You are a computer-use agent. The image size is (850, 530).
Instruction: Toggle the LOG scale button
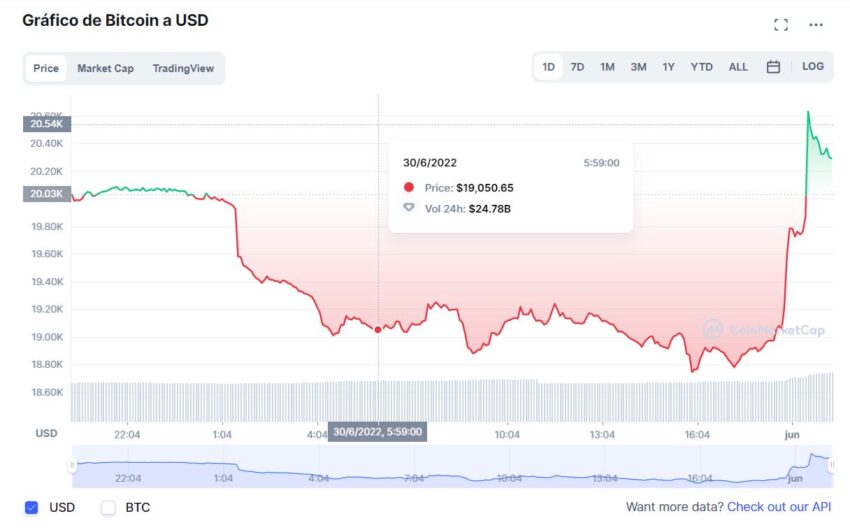click(813, 66)
